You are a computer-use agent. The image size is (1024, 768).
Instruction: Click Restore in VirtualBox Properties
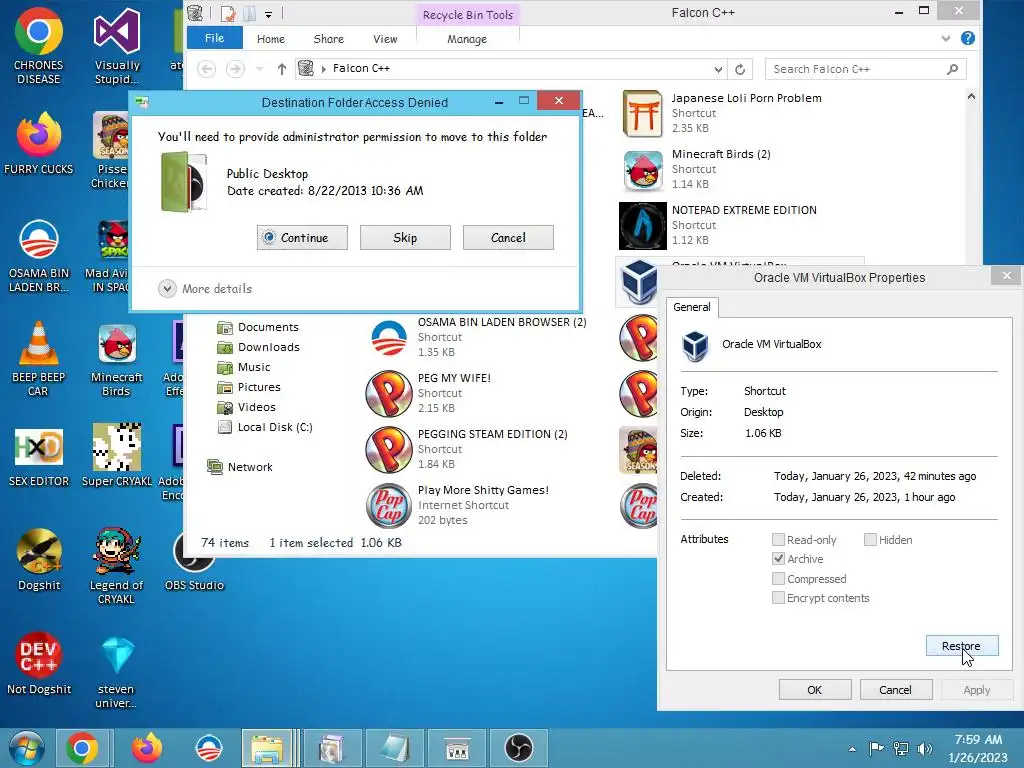click(961, 645)
